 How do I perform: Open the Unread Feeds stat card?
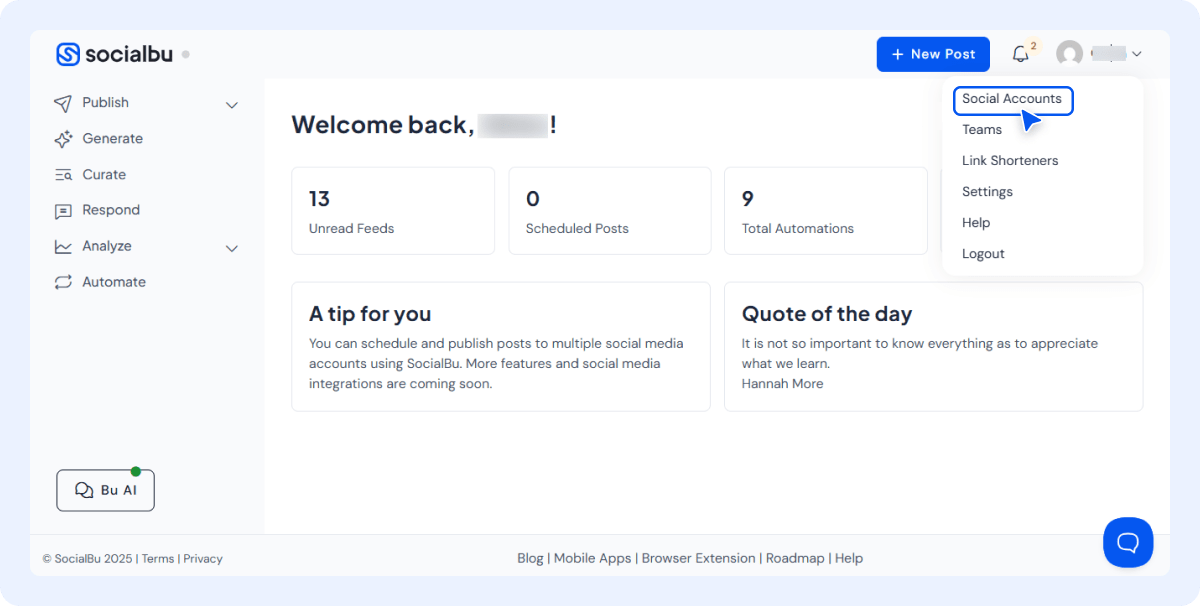393,210
